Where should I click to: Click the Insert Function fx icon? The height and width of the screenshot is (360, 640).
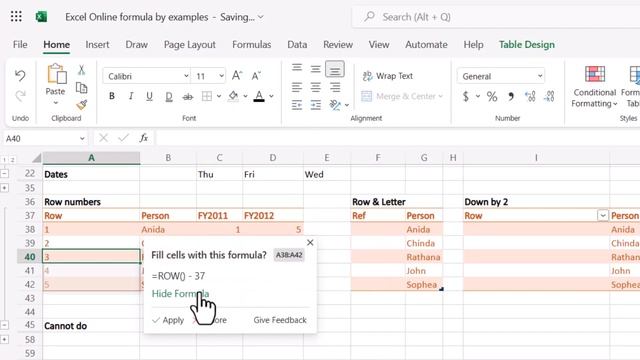tap(144, 138)
